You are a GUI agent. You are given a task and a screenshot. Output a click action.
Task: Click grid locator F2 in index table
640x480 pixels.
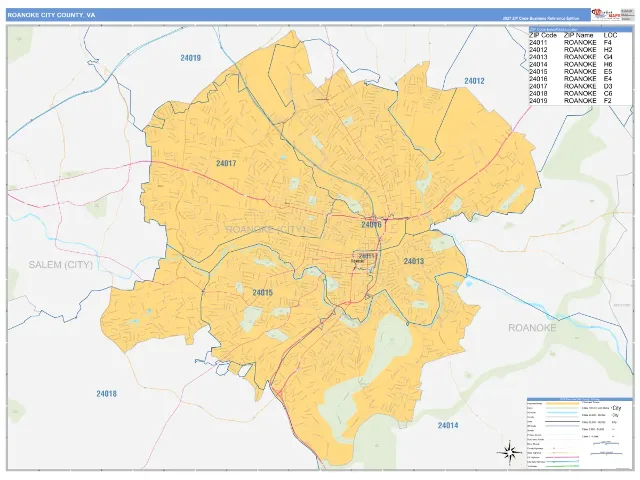608,100
